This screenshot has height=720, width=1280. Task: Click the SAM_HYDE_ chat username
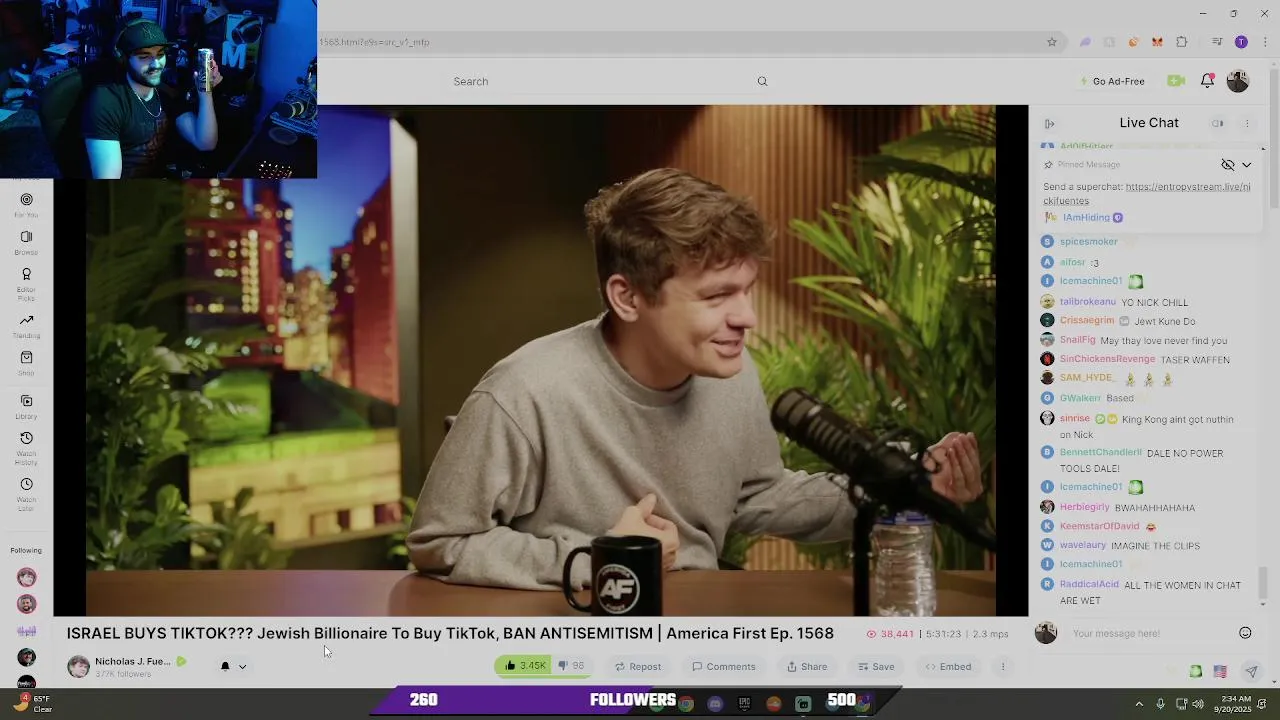point(1088,378)
